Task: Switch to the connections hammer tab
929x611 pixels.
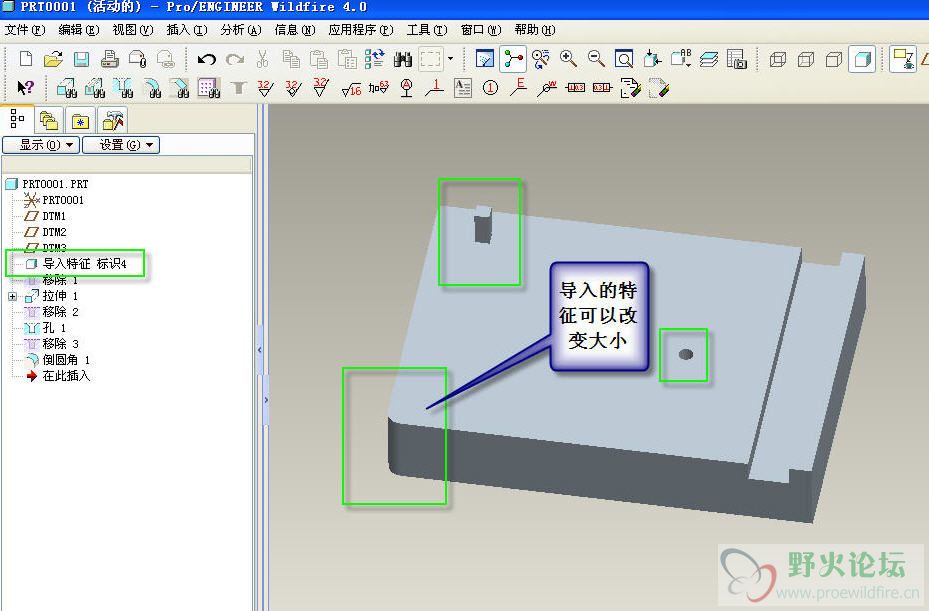Action: (x=112, y=121)
